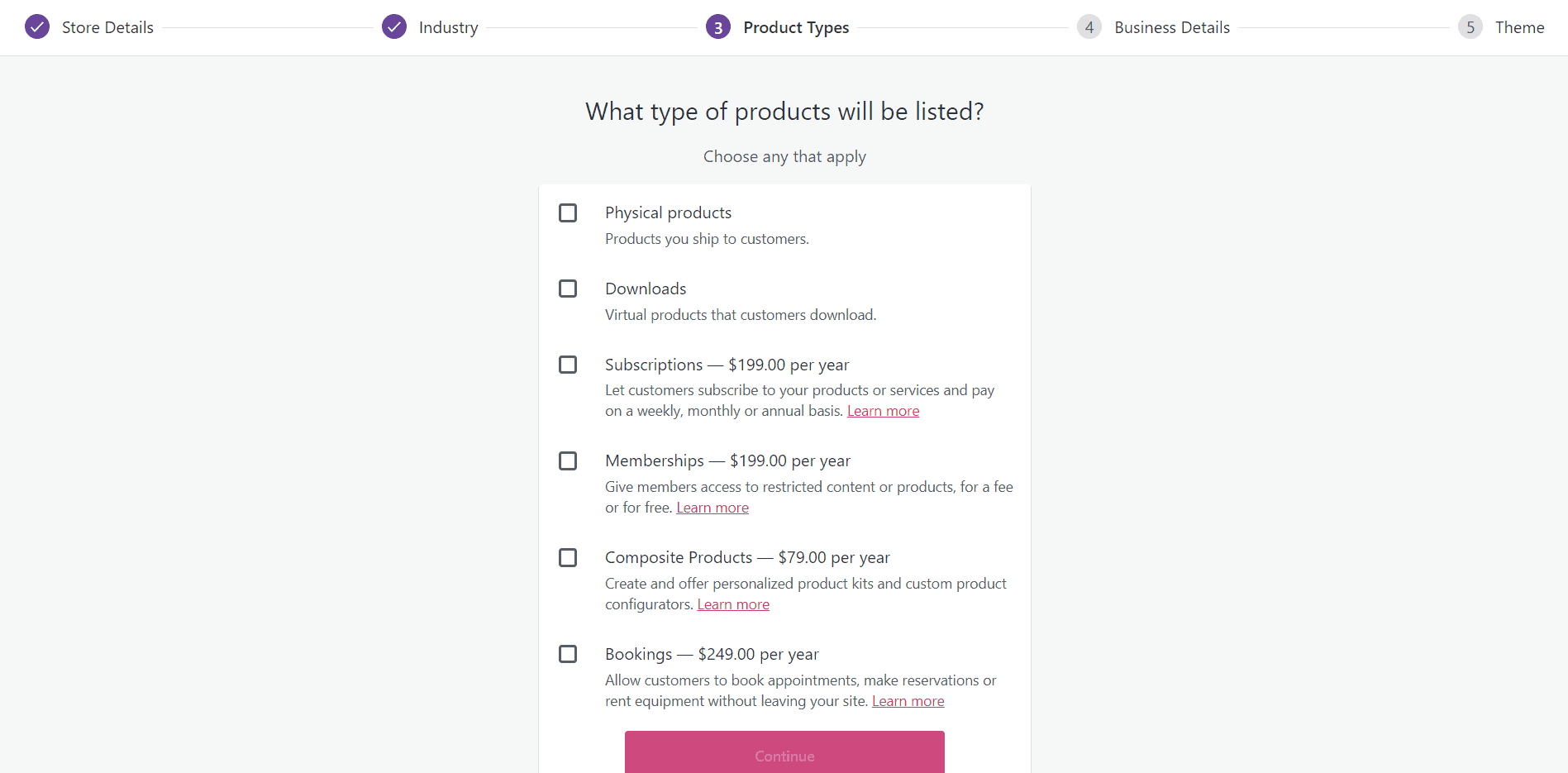1568x773 pixels.
Task: Toggle the Composite Products checkbox
Action: click(x=568, y=557)
